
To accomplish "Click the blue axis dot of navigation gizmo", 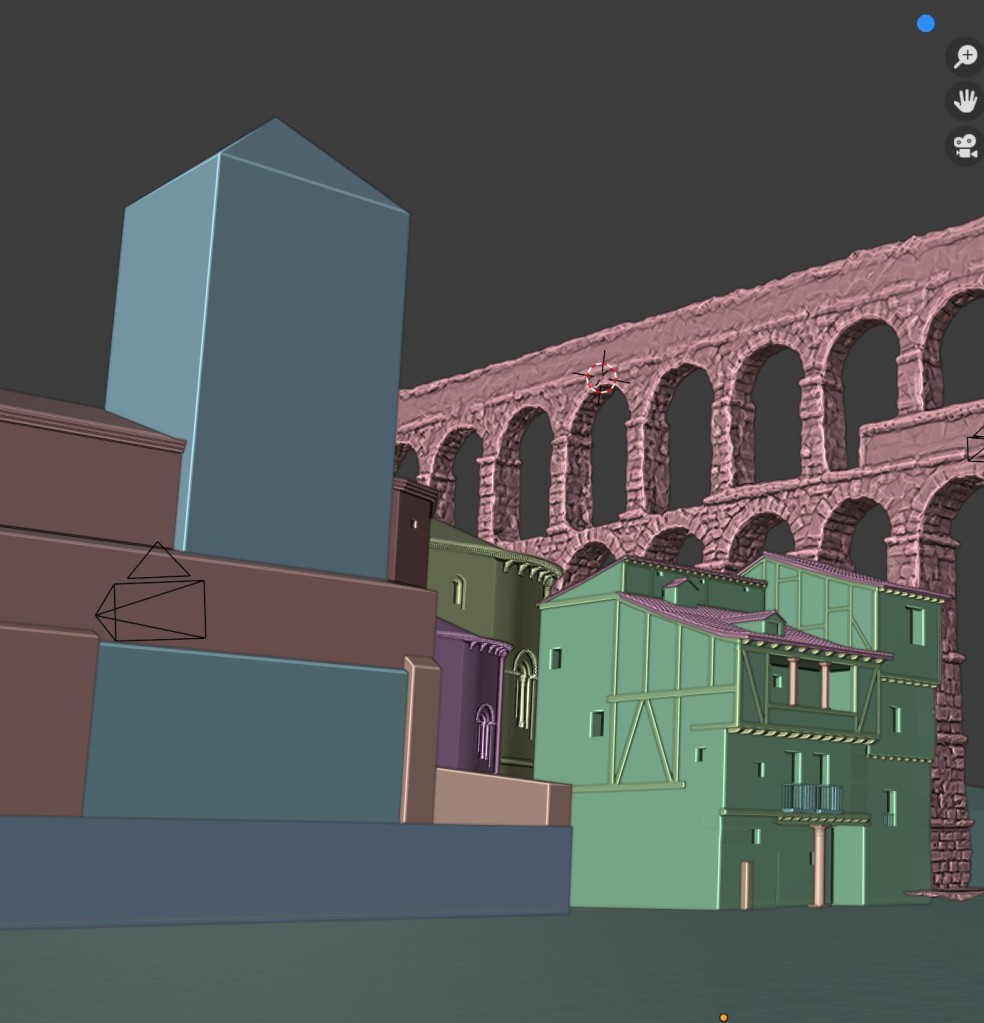I will (x=925, y=23).
